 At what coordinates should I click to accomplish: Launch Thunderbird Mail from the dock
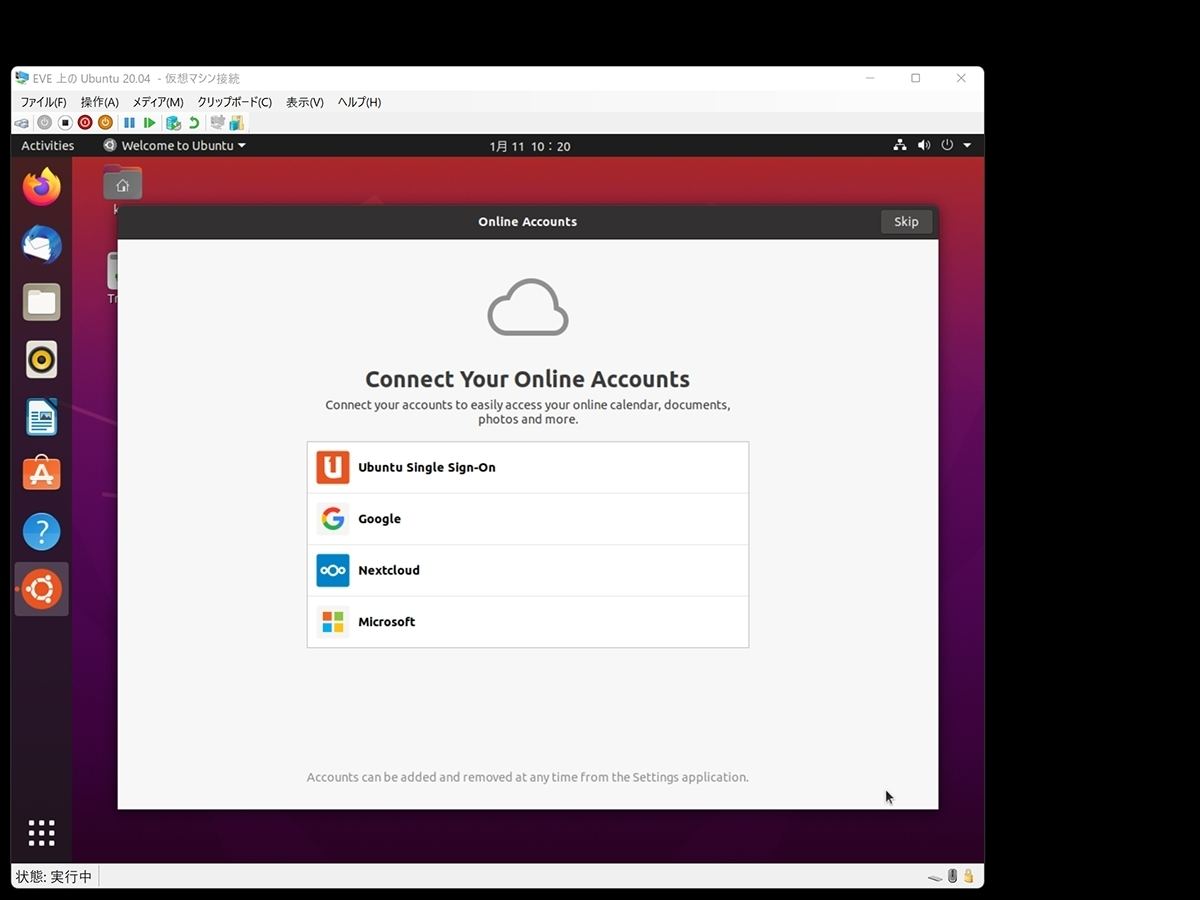[42, 245]
